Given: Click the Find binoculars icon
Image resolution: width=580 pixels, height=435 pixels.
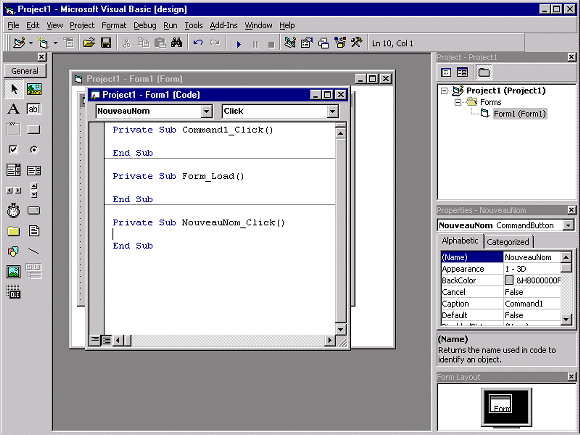Looking at the screenshot, I should click(176, 43).
